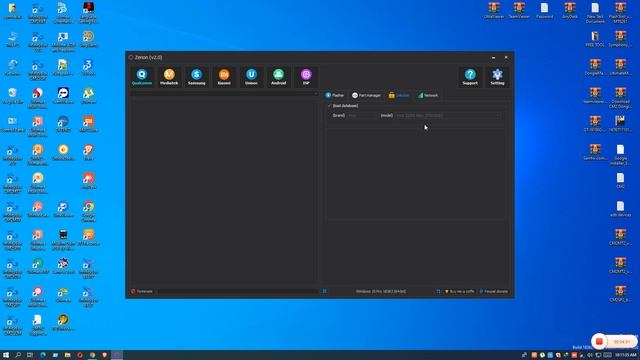This screenshot has height=360, width=640.
Task: Switch to the Samsung module
Action: point(196,77)
